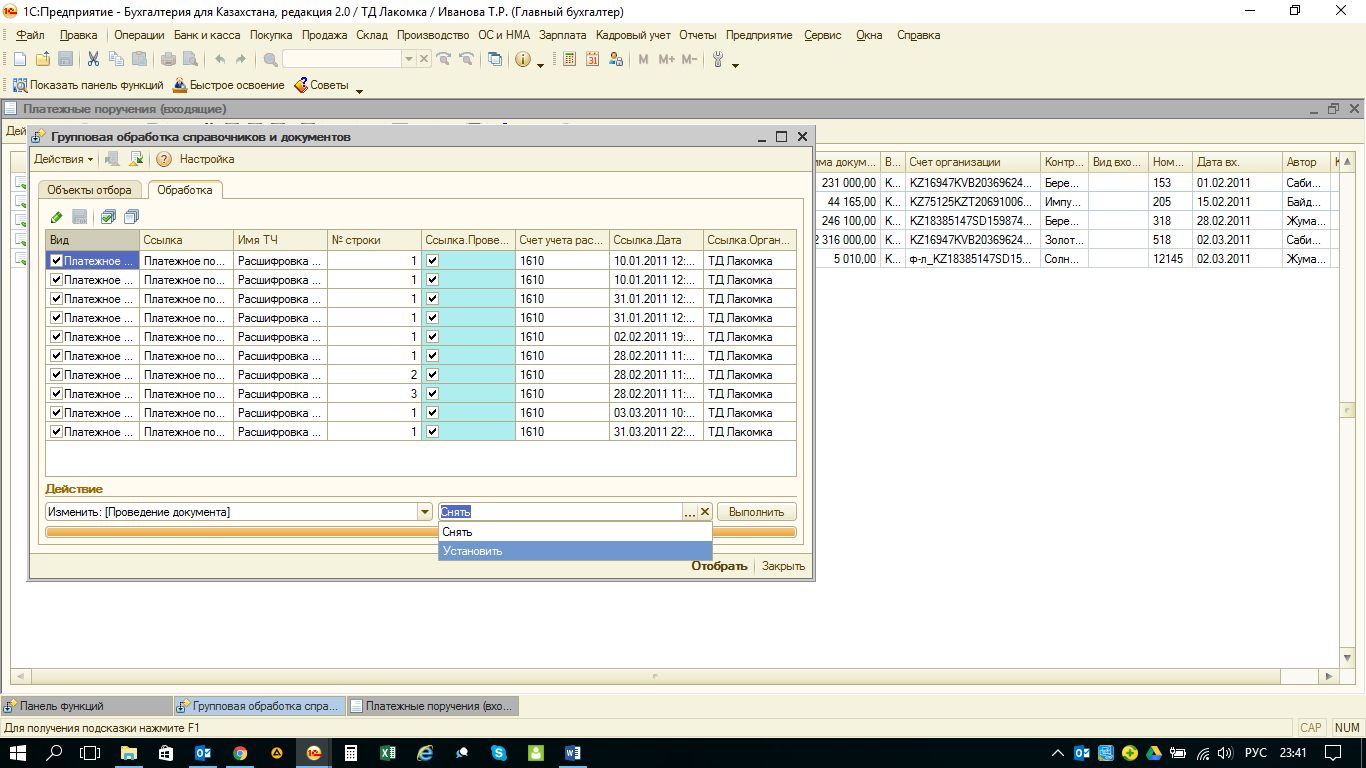1366x768 pixels.
Task: Click the Закрыть button in dialog
Action: [x=783, y=566]
